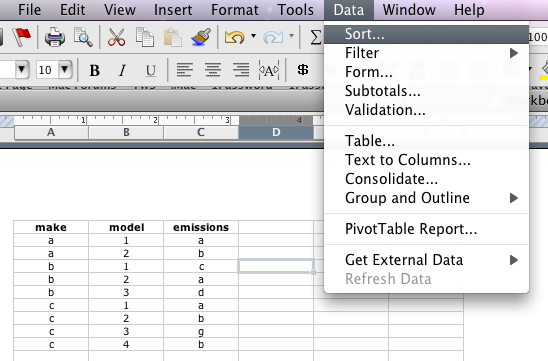Expand the Group and Outline submenu
548x361 pixels.
pyautogui.click(x=426, y=198)
